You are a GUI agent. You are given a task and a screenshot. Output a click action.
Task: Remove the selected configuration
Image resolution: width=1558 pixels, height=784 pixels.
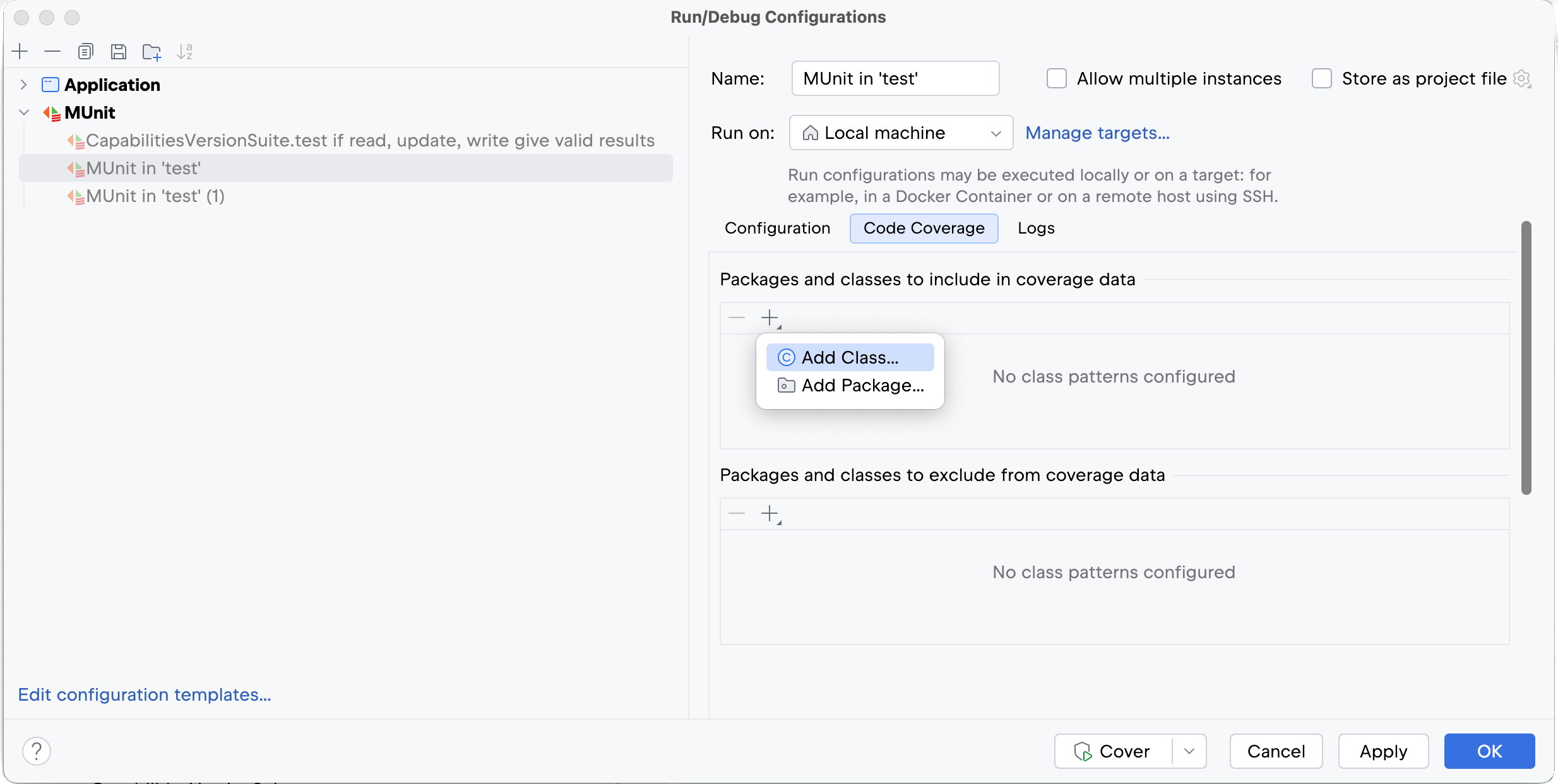click(x=52, y=51)
